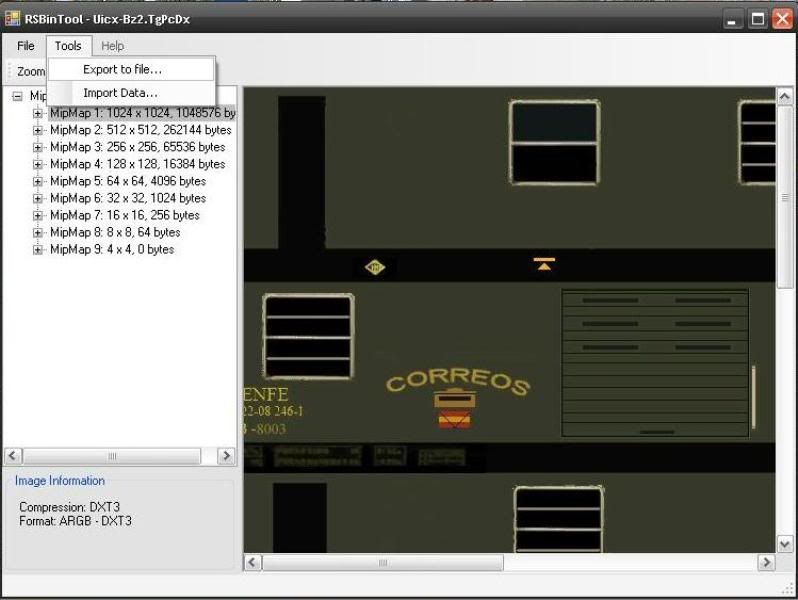Maximize the RSBinTool window

pos(758,19)
